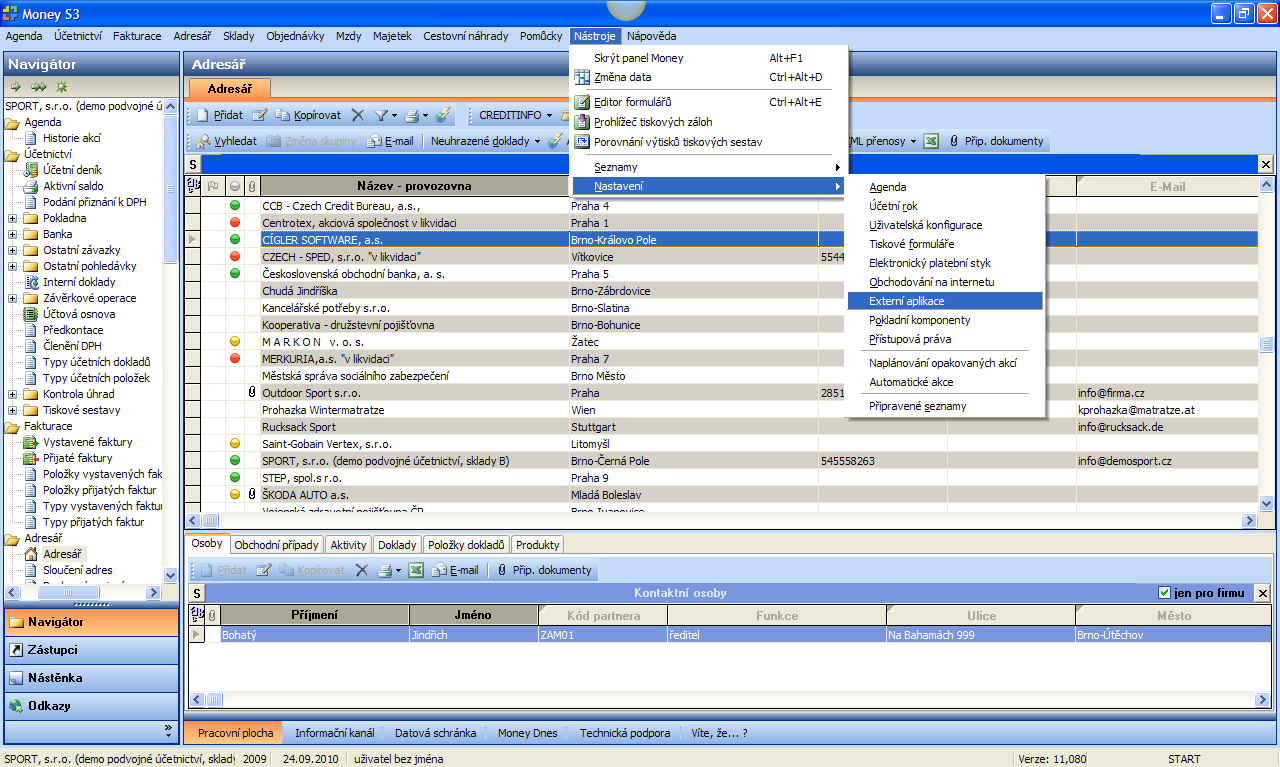Sort by Název - provozovna column header
Viewport: 1280px width, 767px height.
413,186
